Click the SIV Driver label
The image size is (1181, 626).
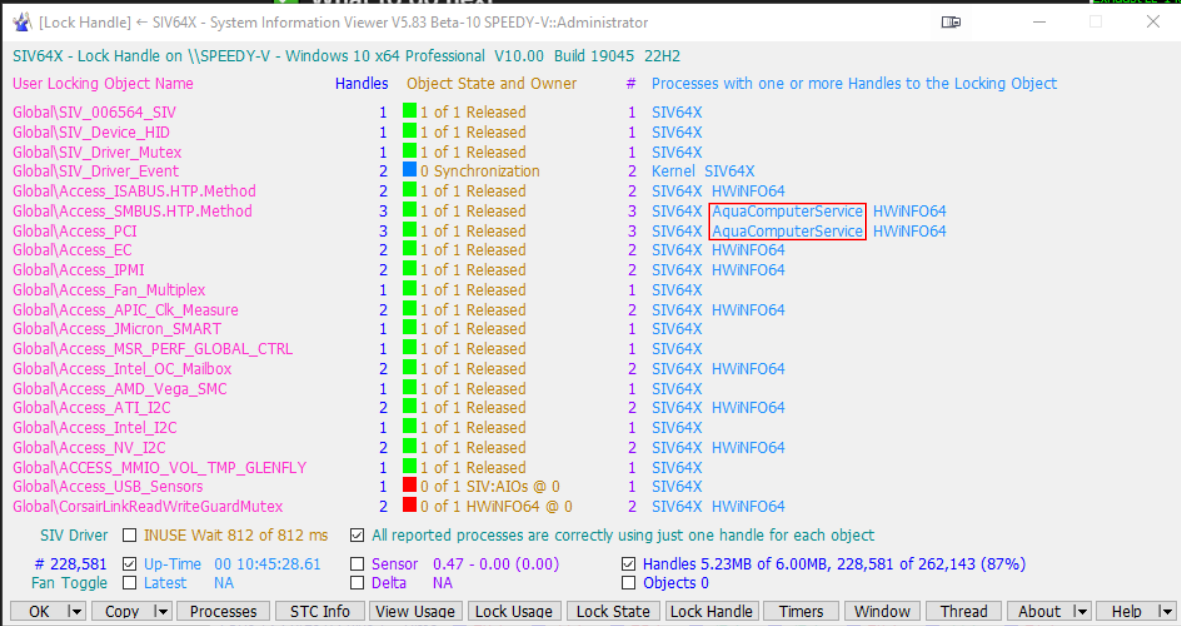click(x=74, y=536)
